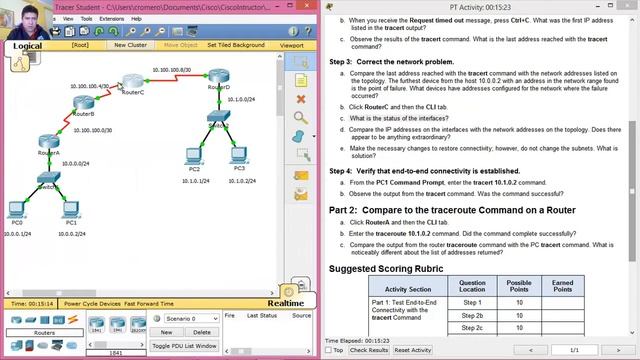Click Check Results in PT Activity

click(x=369, y=350)
